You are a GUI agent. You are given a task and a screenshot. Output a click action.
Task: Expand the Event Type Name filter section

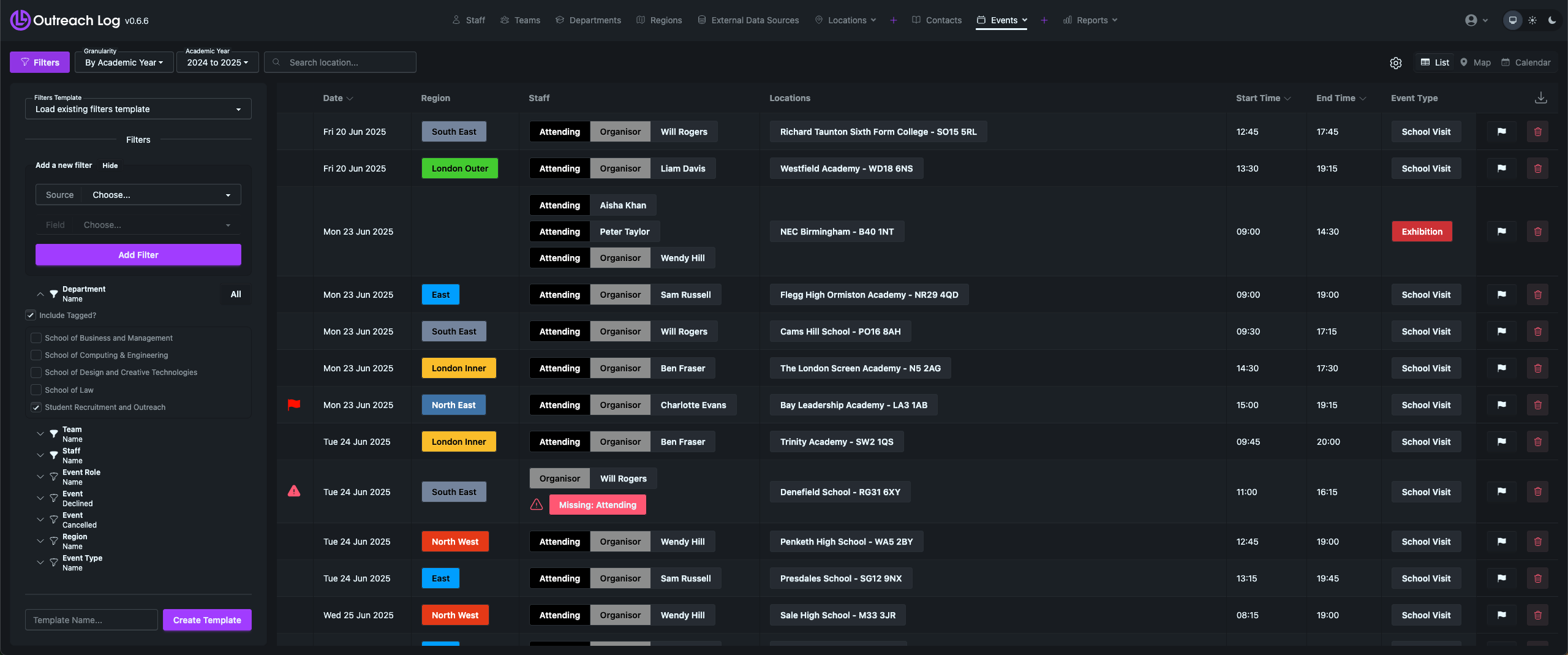click(40, 562)
